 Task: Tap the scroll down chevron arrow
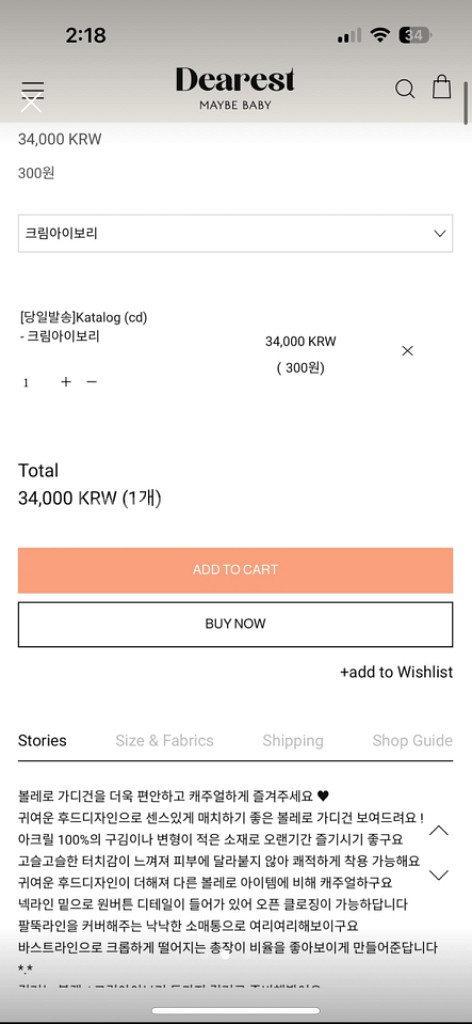point(439,874)
